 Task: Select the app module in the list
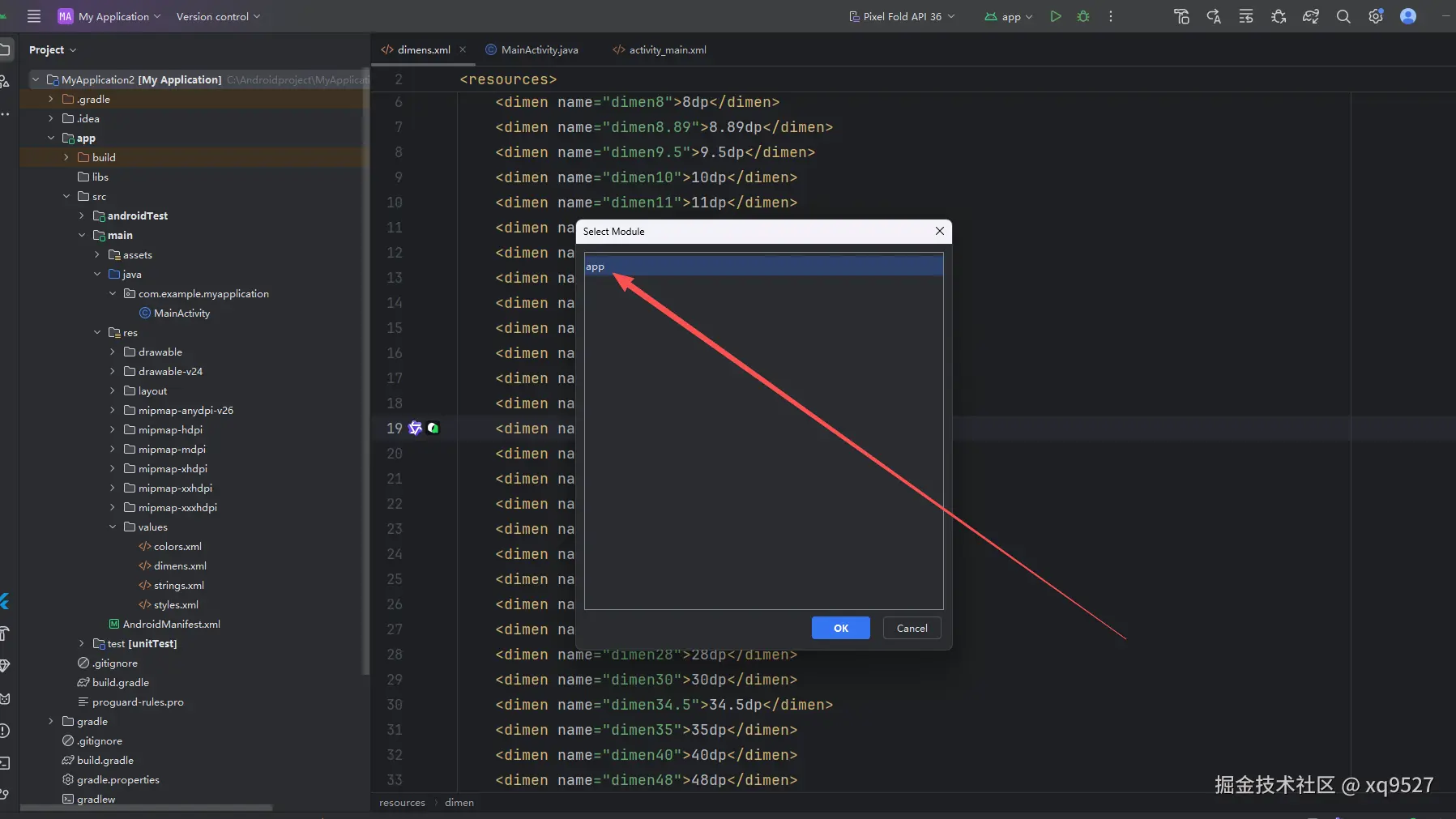point(763,267)
